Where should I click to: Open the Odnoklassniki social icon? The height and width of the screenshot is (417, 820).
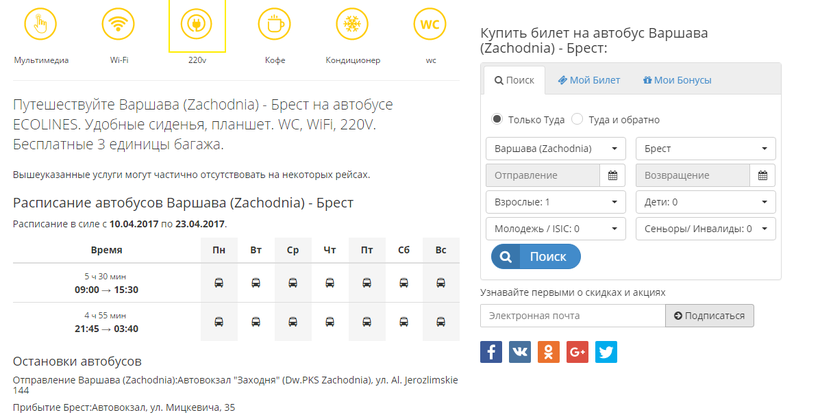tap(549, 352)
